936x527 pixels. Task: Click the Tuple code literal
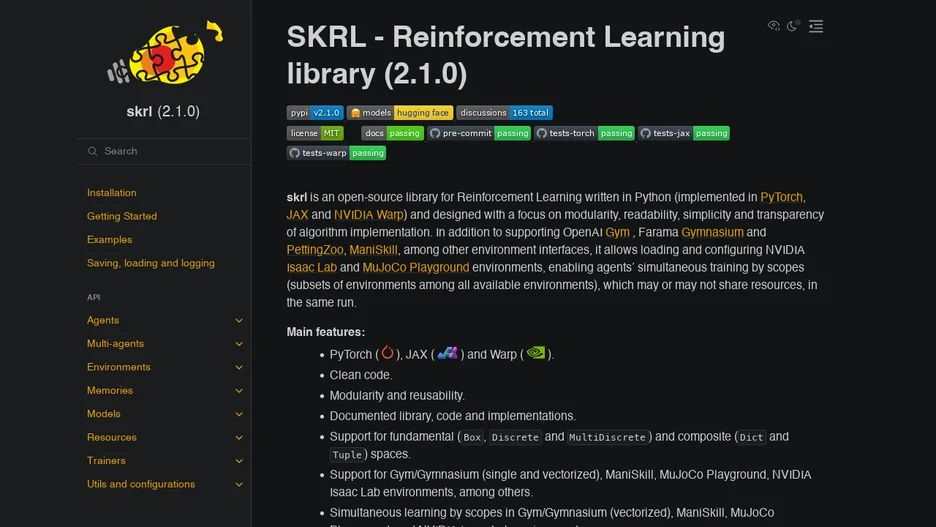pos(347,455)
